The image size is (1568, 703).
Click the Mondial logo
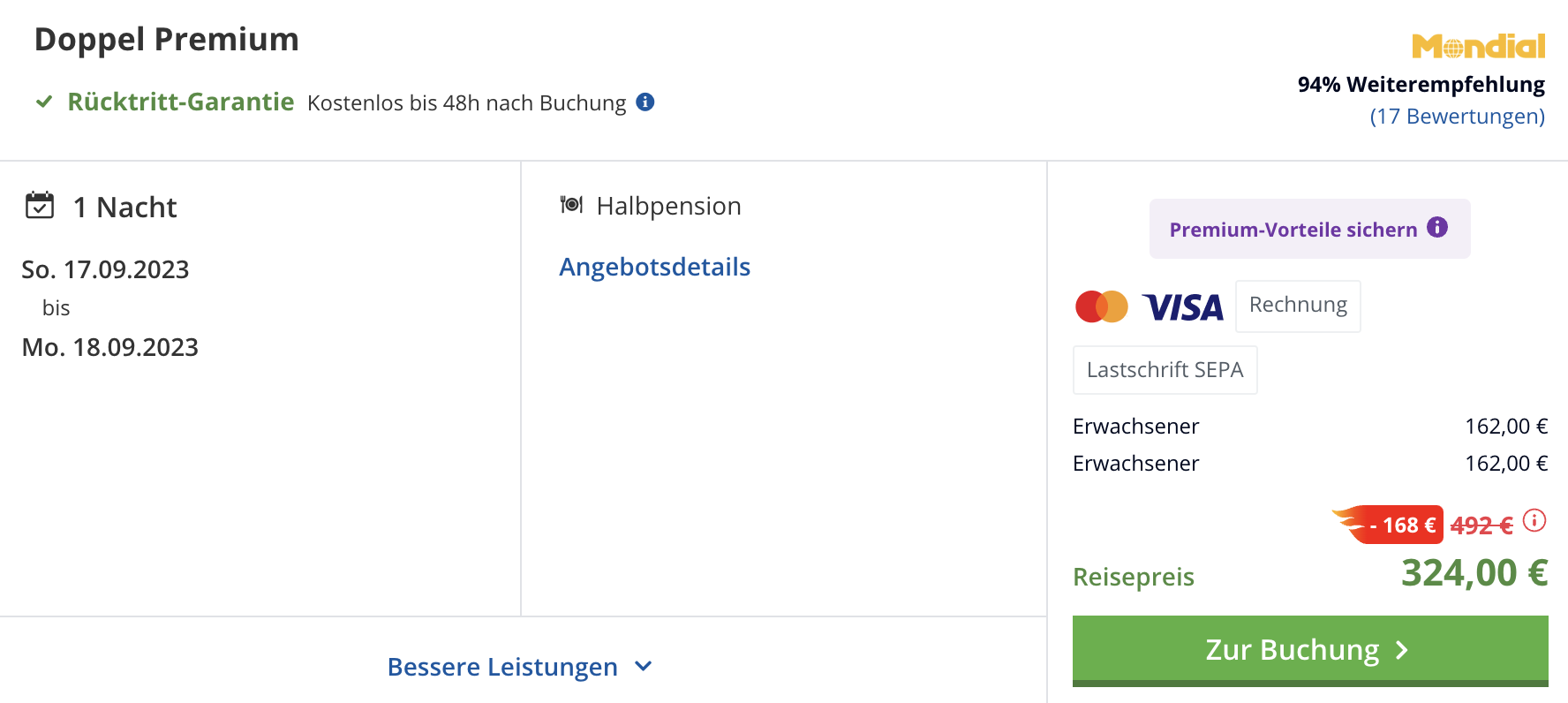coord(1479,46)
